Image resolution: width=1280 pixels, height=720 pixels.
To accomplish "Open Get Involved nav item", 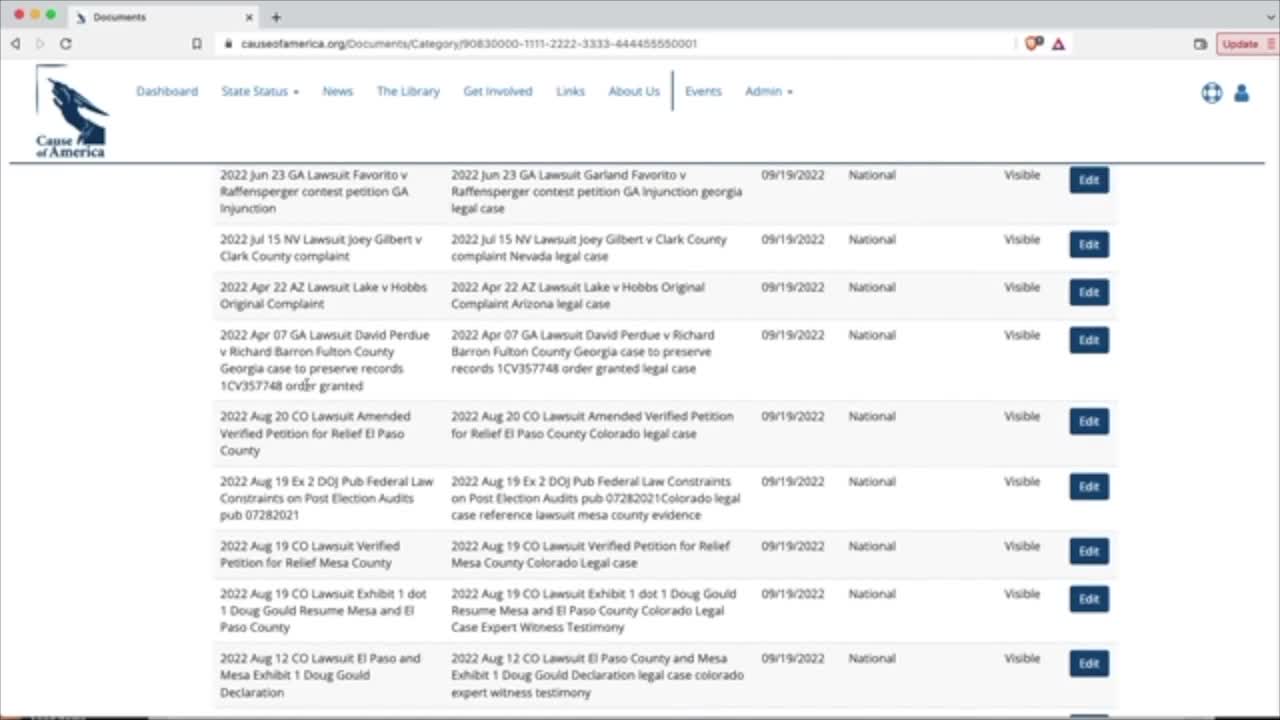I will 498,91.
